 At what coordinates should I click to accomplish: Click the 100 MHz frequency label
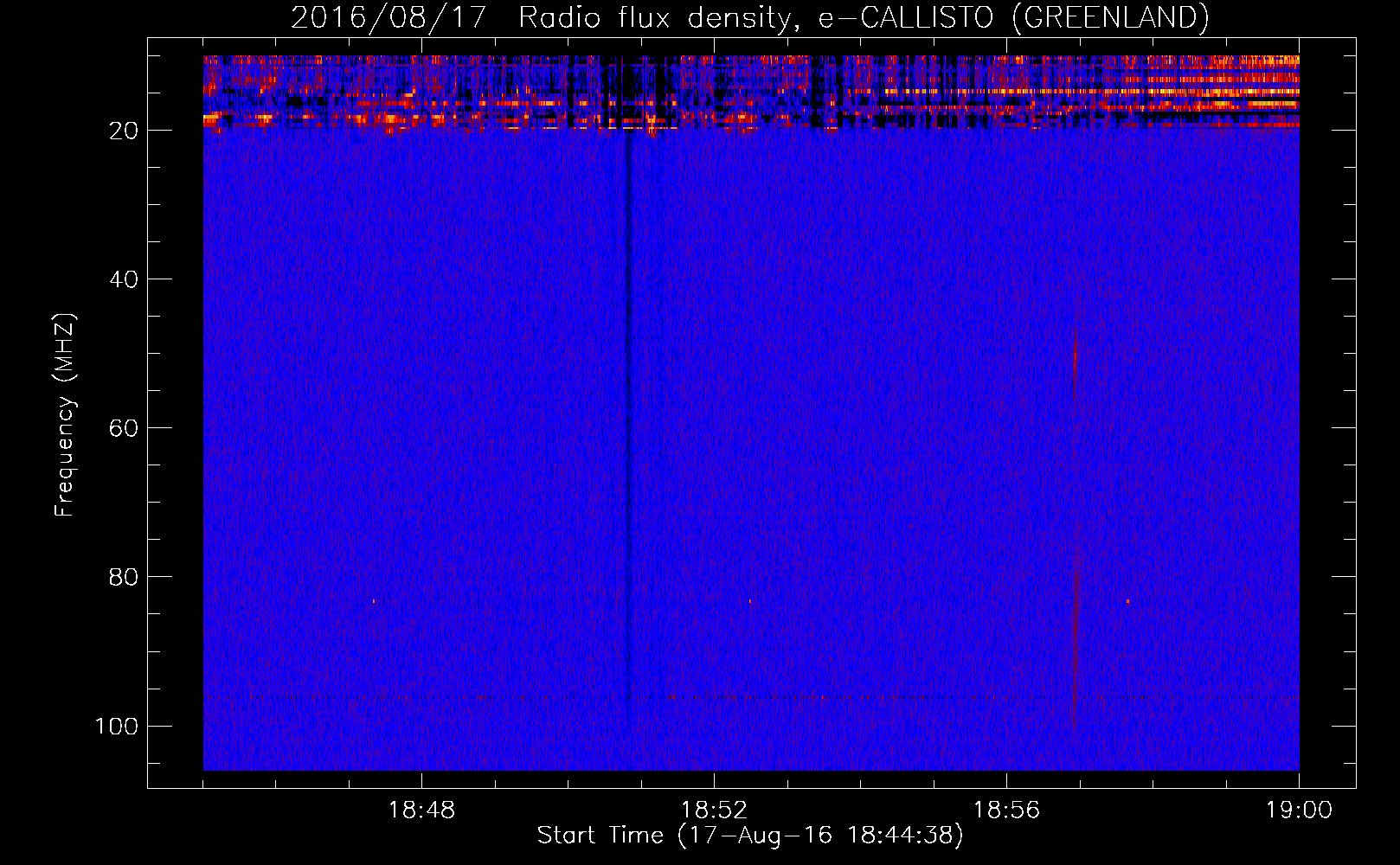tap(117, 726)
